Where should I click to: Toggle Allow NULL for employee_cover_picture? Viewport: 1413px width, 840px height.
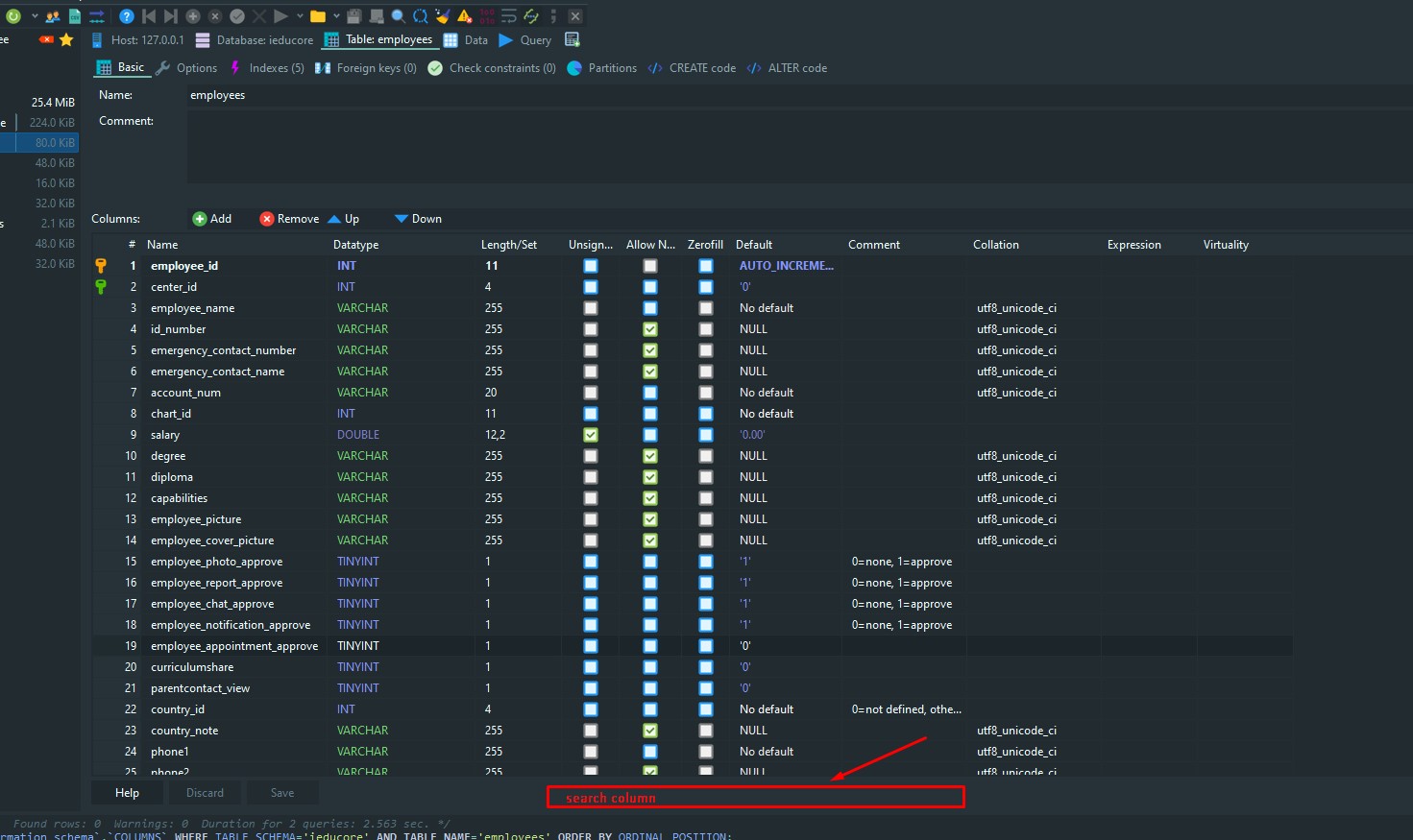(x=650, y=540)
